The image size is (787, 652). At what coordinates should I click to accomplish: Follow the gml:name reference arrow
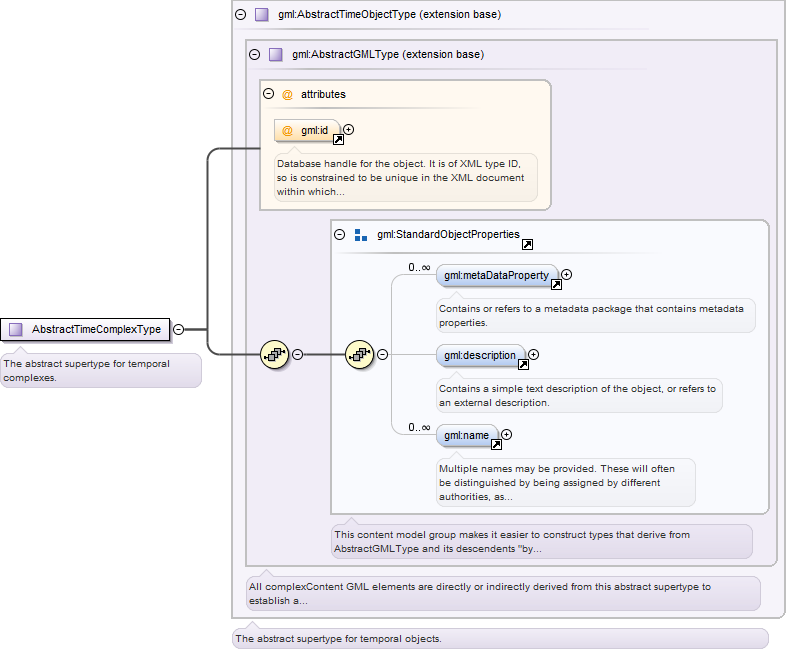[496, 445]
